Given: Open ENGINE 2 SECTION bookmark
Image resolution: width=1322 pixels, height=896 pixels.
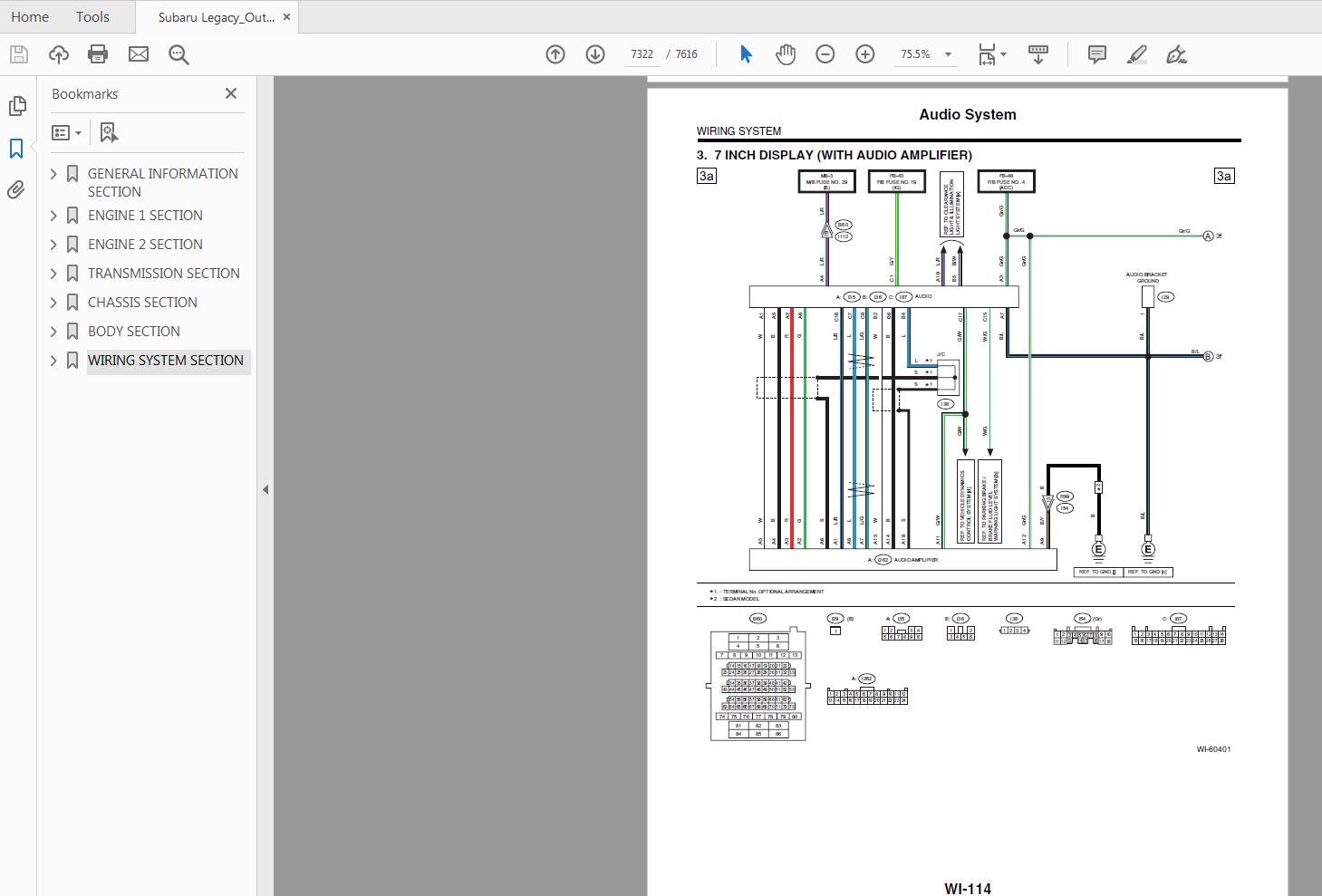Looking at the screenshot, I should (x=145, y=245).
